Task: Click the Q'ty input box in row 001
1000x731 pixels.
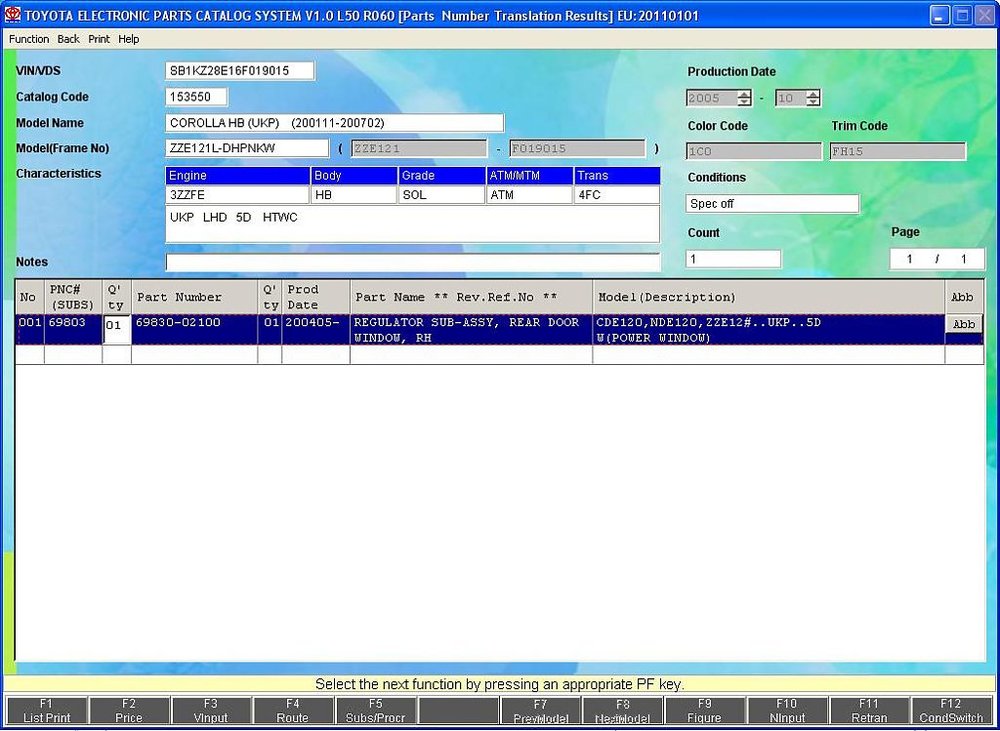Action: click(x=117, y=330)
